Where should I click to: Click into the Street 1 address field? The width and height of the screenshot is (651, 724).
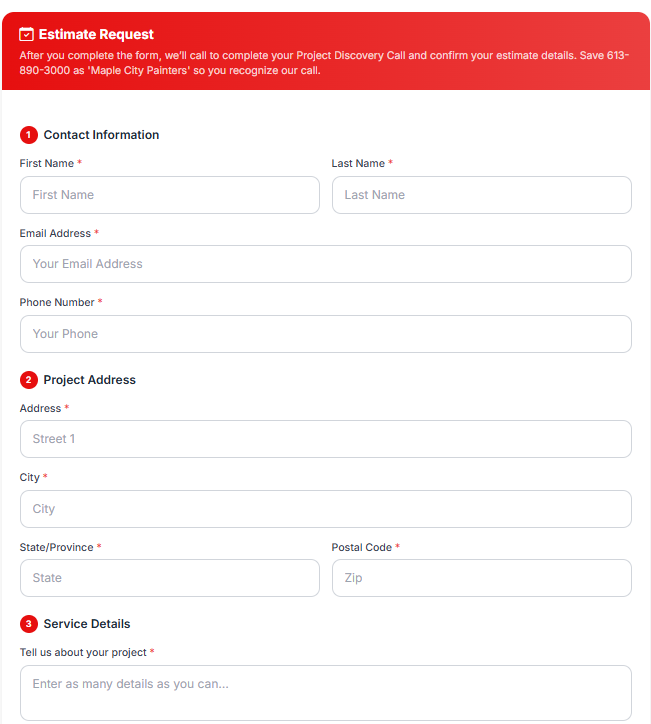326,439
